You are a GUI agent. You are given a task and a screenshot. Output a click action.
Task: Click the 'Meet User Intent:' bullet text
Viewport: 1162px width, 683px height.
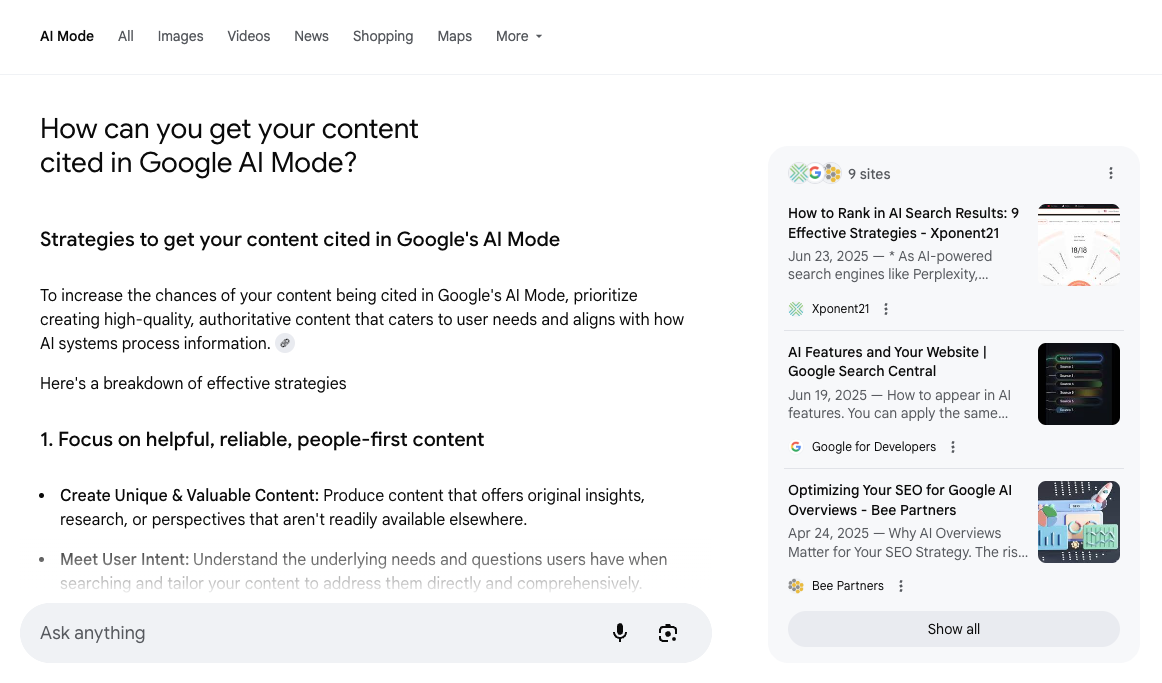click(x=124, y=559)
